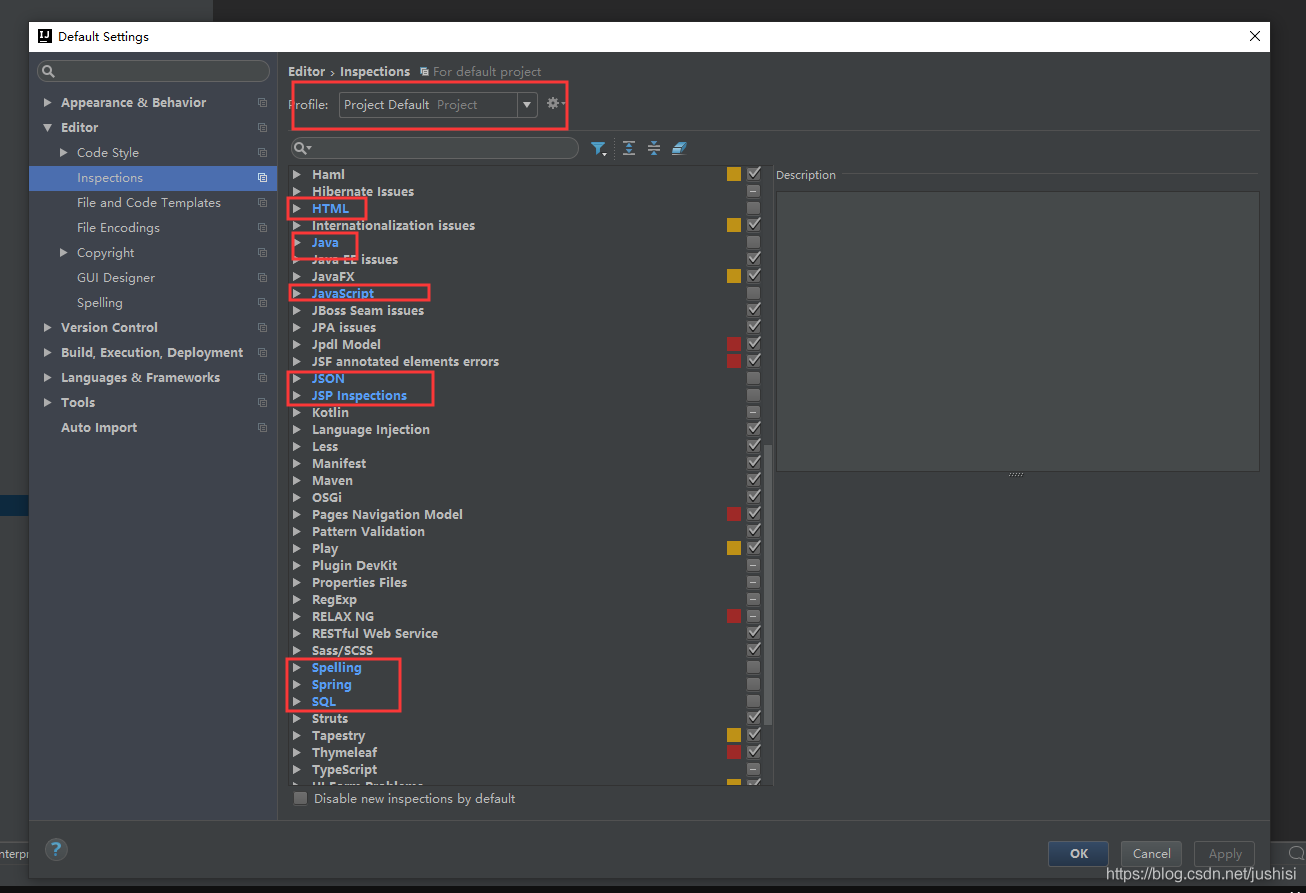The image size is (1306, 893).
Task: Click the Pages Navigation Model row label
Action: coord(387,514)
